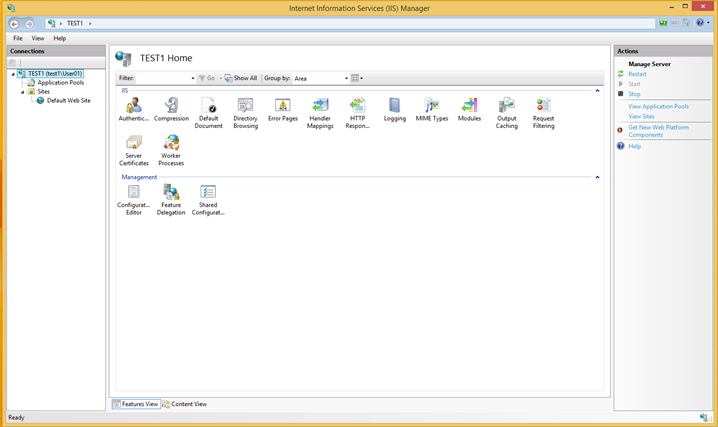This screenshot has width=718, height=427.
Task: Click the status bar network icon
Action: 704,417
